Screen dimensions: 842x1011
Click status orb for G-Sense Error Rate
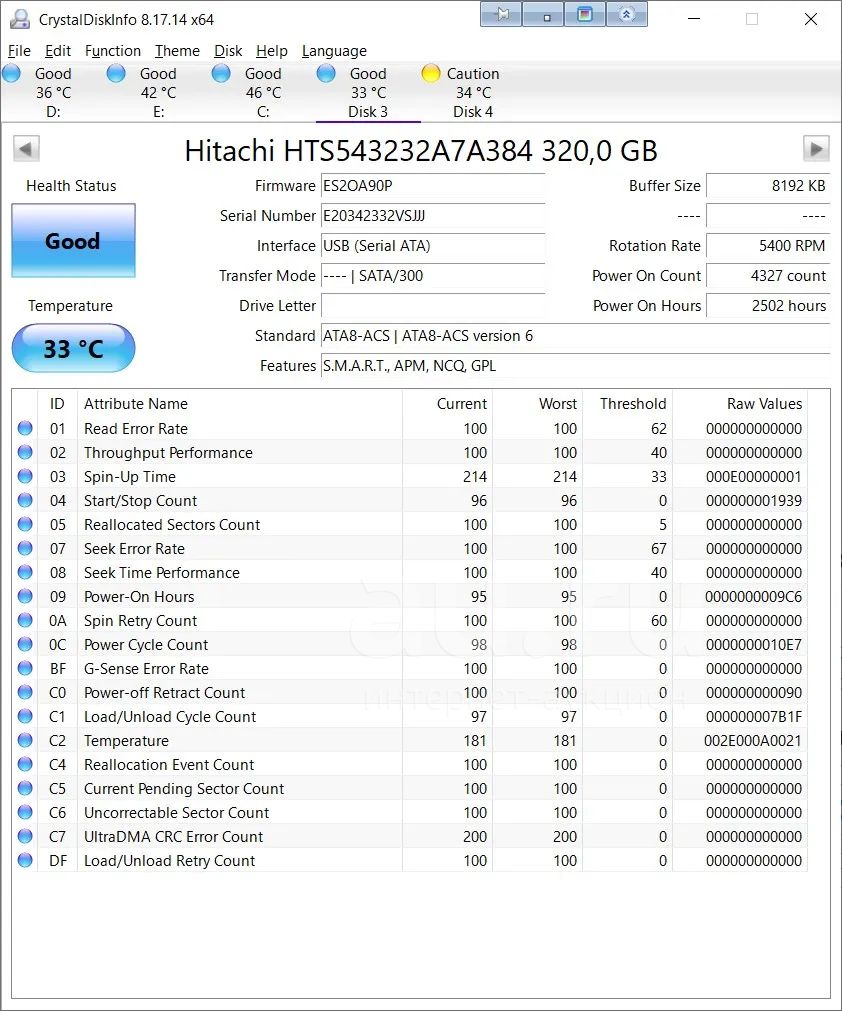coord(25,668)
